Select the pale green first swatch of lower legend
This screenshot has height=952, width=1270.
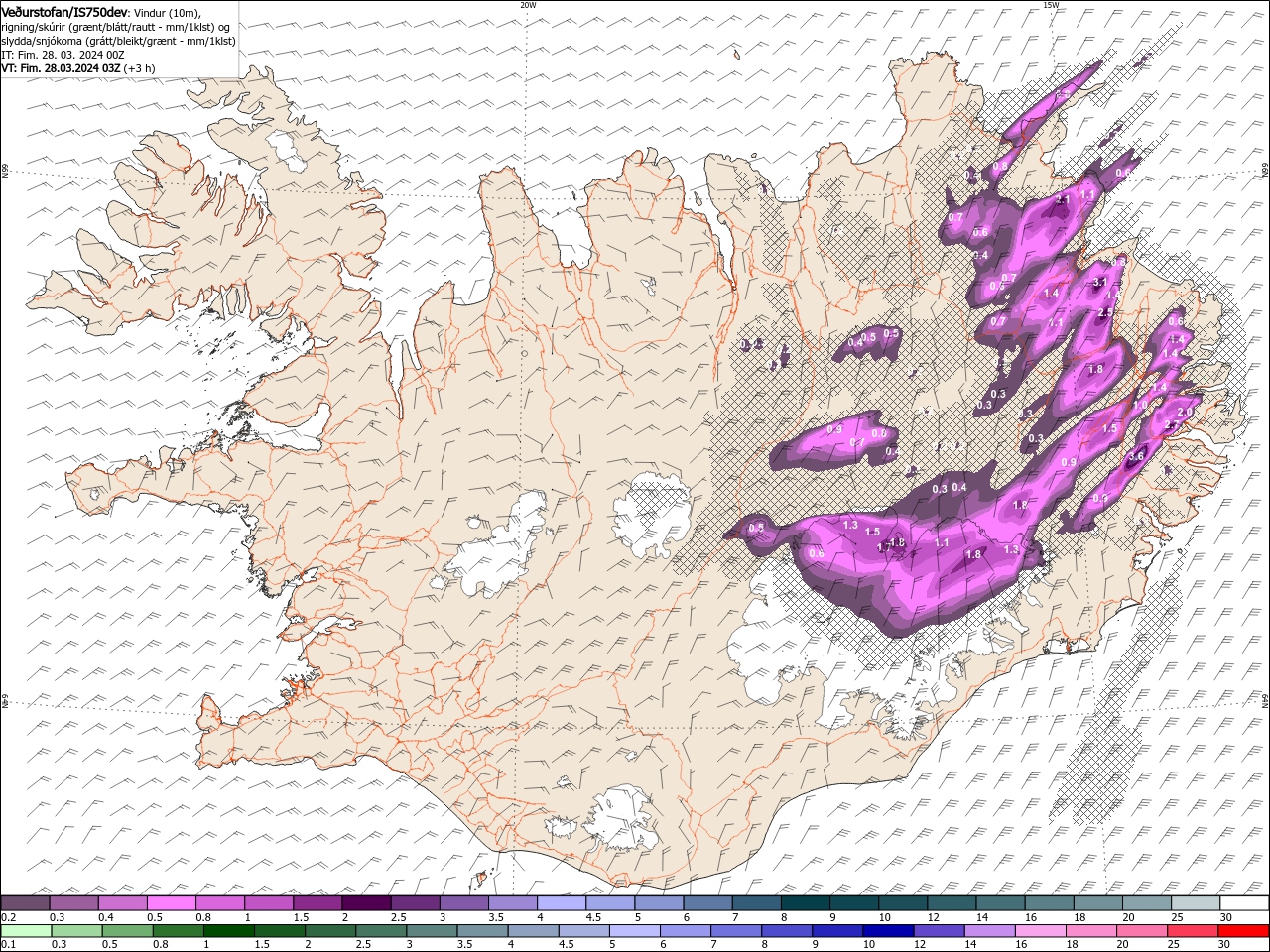point(25,931)
